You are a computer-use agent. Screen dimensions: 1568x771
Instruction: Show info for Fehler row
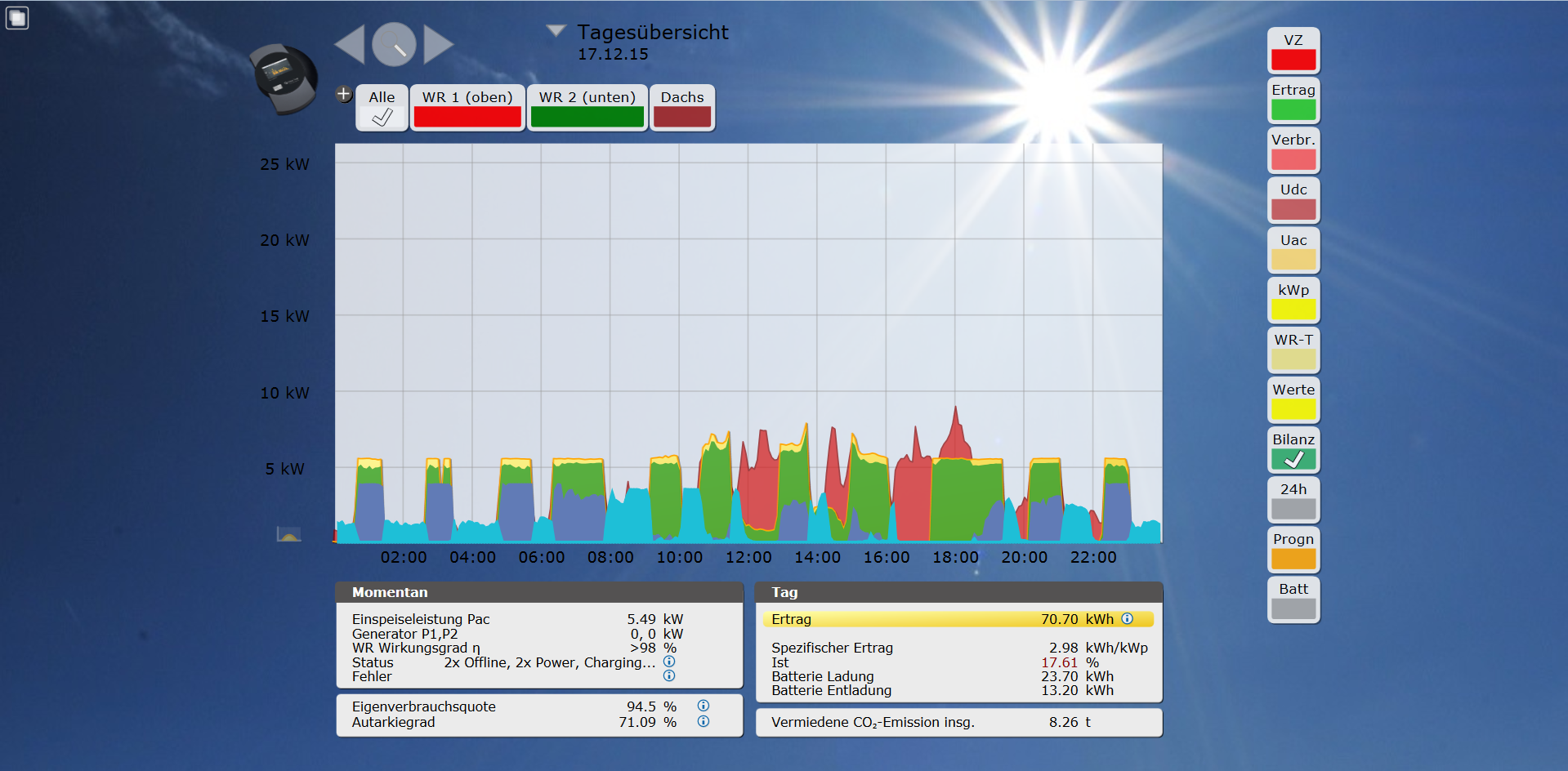[669, 675]
